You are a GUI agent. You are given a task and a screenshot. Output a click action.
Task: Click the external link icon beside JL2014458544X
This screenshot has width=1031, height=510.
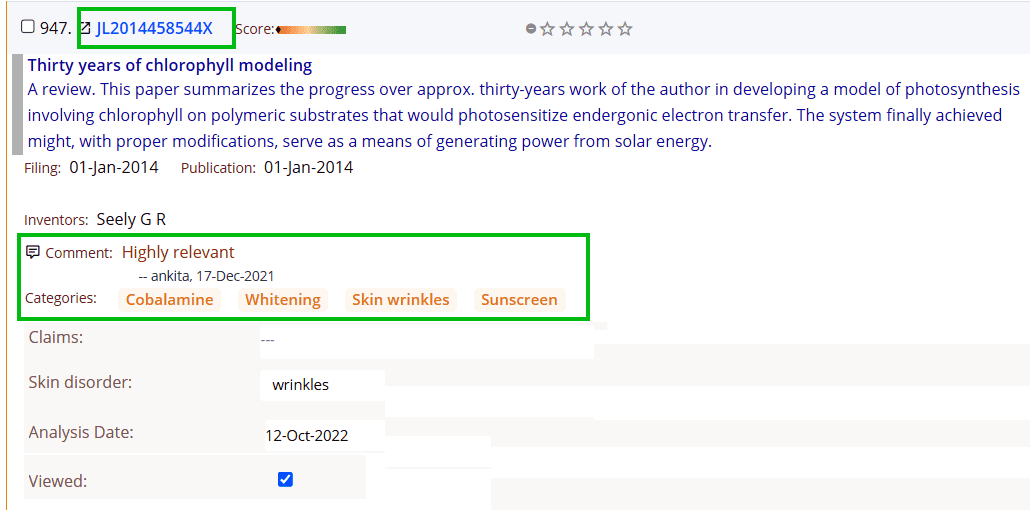pos(85,28)
